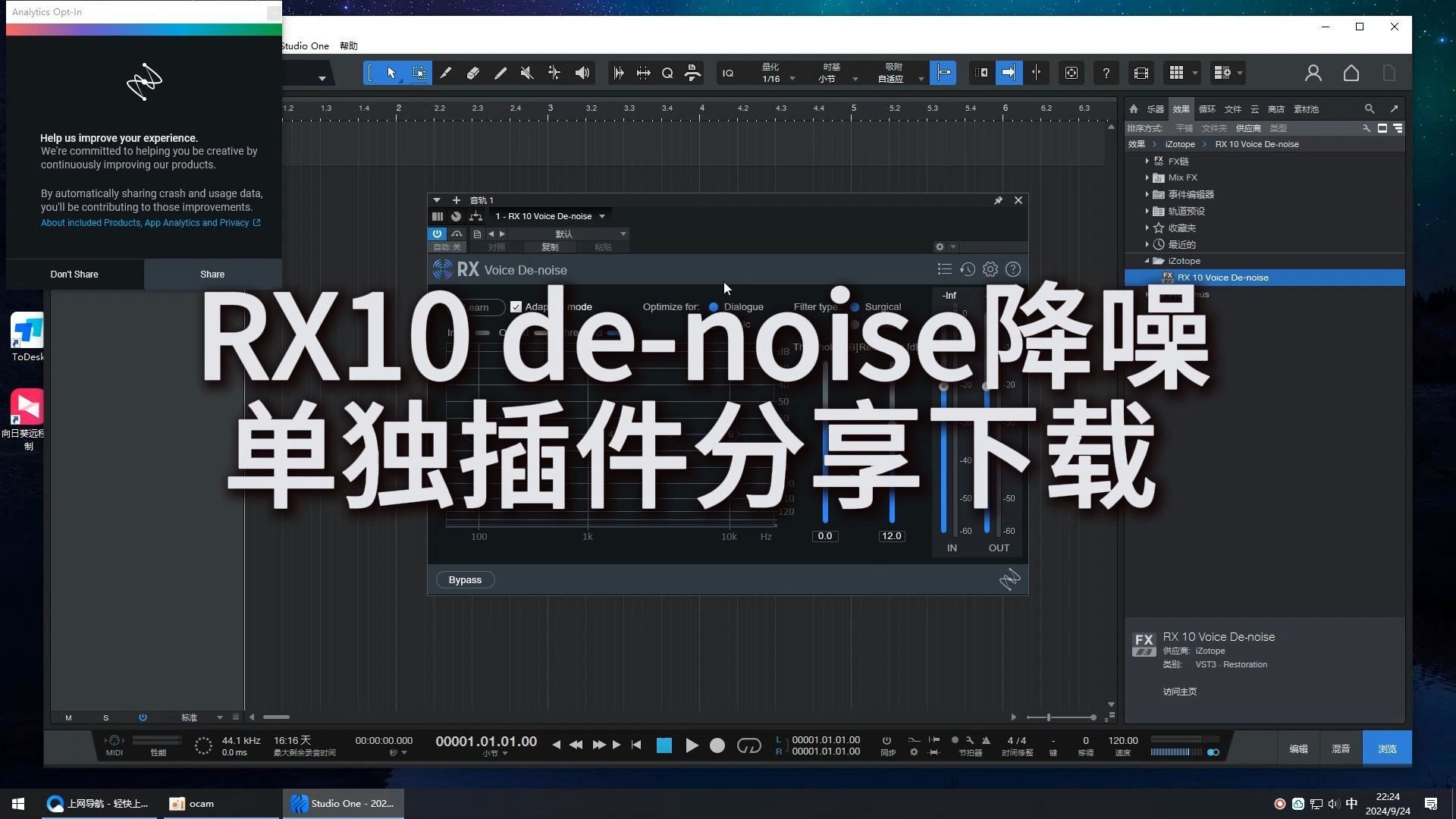
Task: Toggle the plugin Bypass button
Action: (465, 579)
